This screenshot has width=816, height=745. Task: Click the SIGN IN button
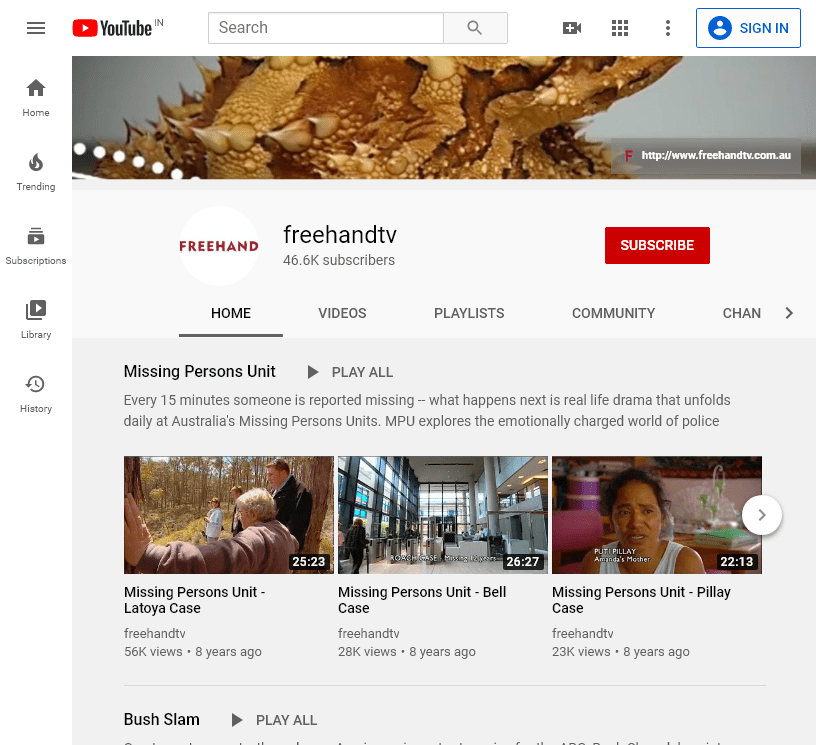(x=748, y=28)
